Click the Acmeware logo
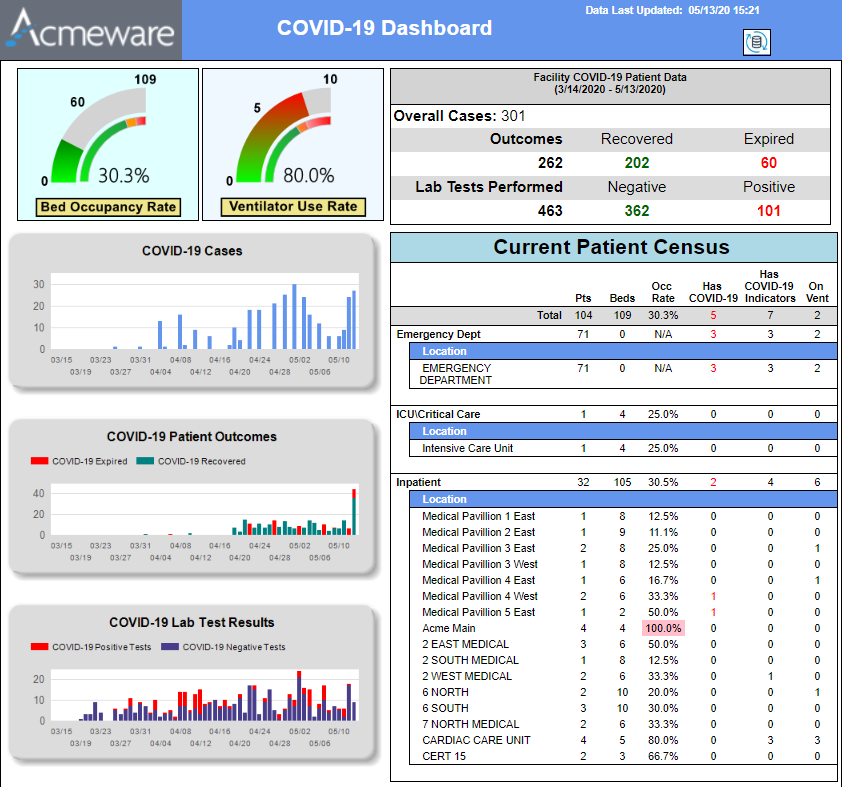The image size is (852, 787). (90, 29)
